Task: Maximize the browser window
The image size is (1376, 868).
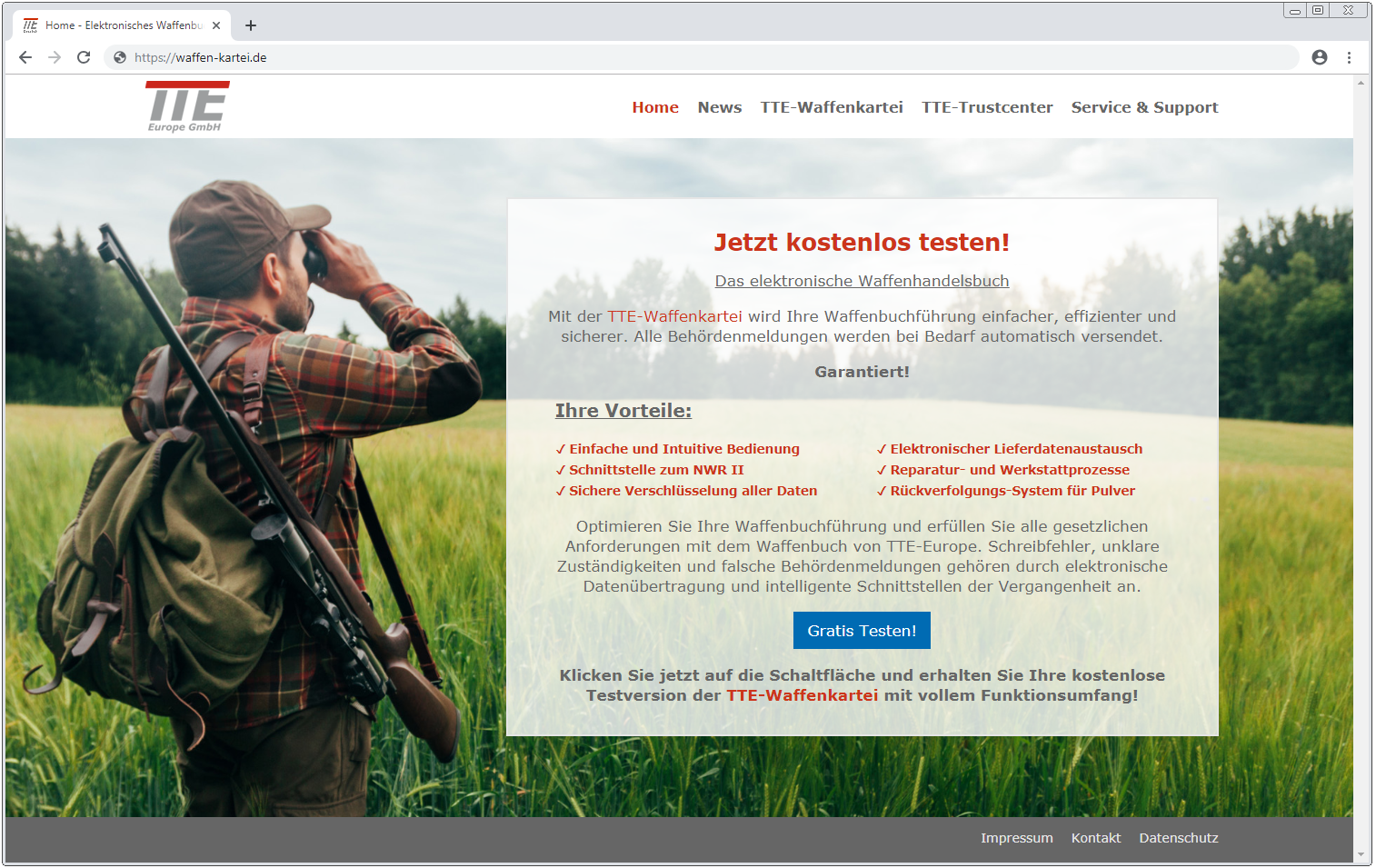Action: point(1317,11)
